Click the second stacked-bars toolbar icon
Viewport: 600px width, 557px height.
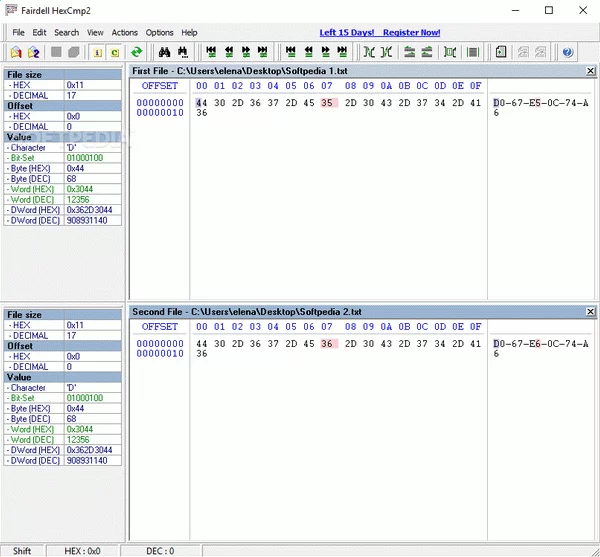[427, 52]
